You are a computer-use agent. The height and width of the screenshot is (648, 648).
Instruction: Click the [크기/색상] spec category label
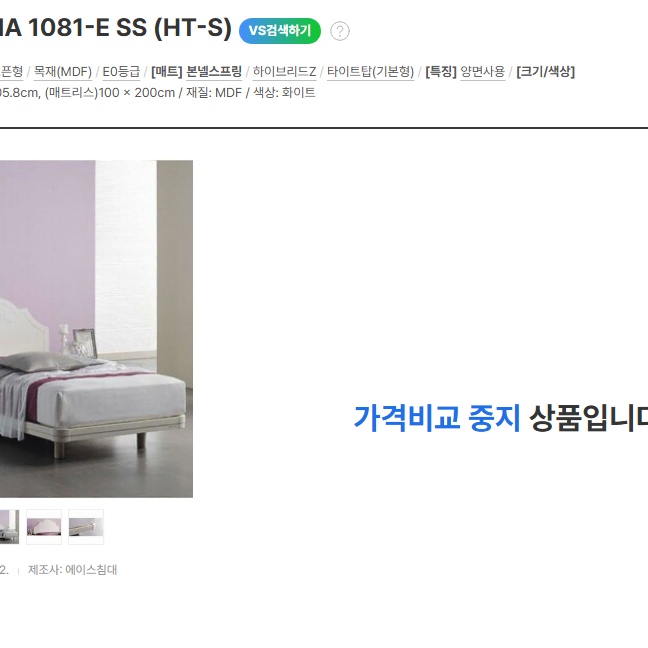[546, 72]
